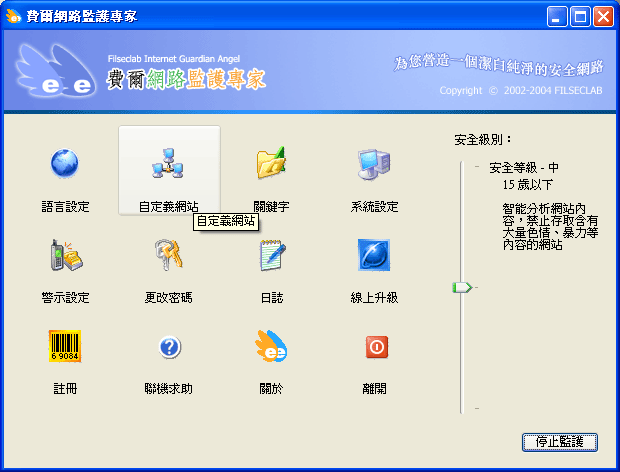Click the application icon in the title bar

[14, 16]
